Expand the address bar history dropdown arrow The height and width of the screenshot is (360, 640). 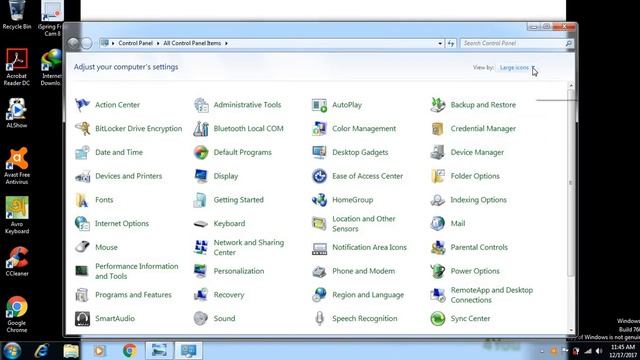click(x=440, y=43)
